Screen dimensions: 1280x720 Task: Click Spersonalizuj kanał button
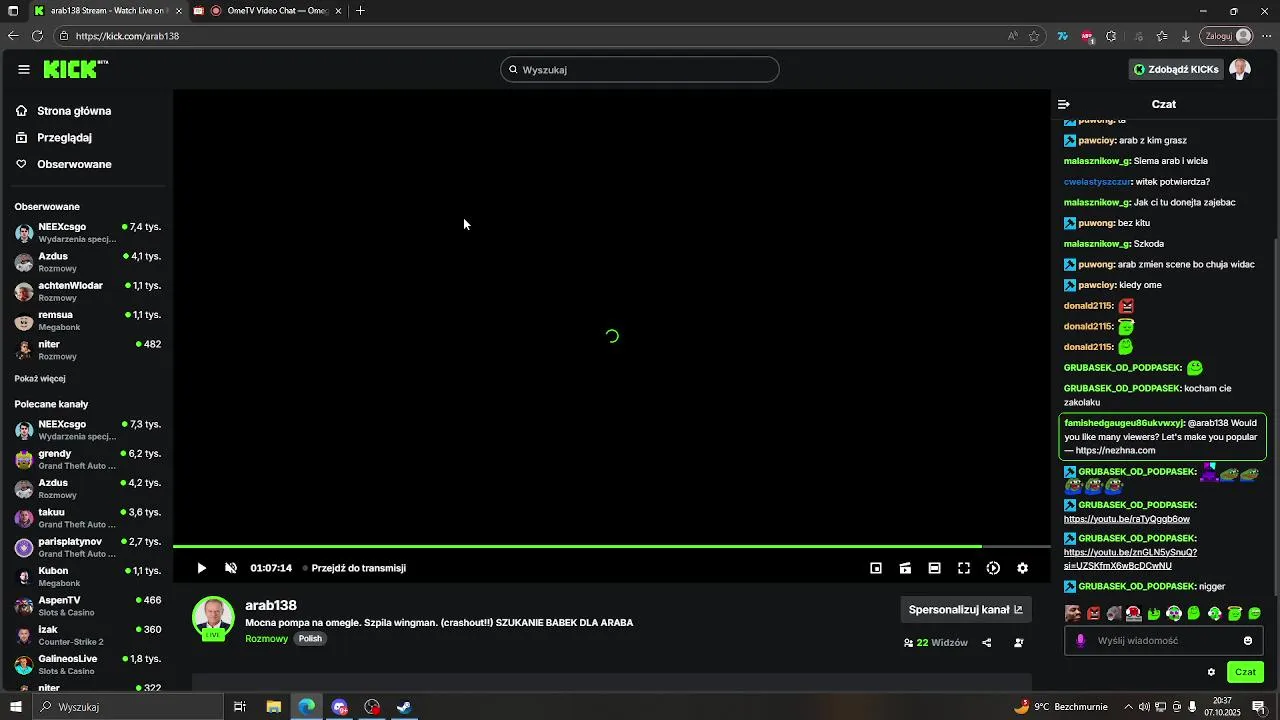(966, 610)
